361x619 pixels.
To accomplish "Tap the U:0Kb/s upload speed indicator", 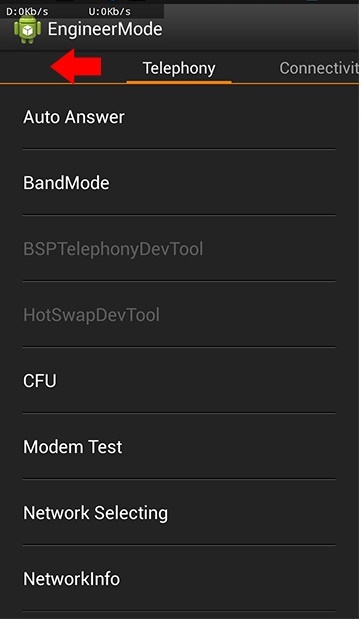I will [x=109, y=11].
